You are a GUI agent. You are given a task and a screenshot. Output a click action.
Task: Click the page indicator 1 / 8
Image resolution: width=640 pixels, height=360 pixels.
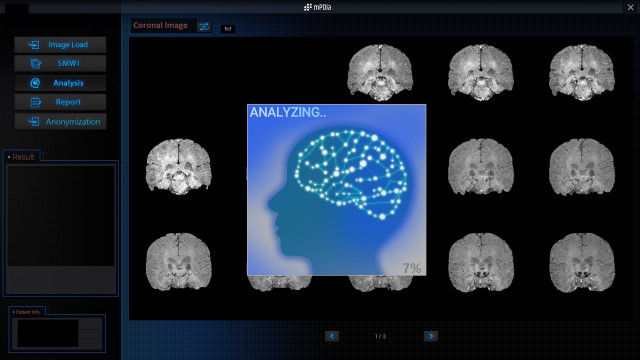click(x=380, y=336)
